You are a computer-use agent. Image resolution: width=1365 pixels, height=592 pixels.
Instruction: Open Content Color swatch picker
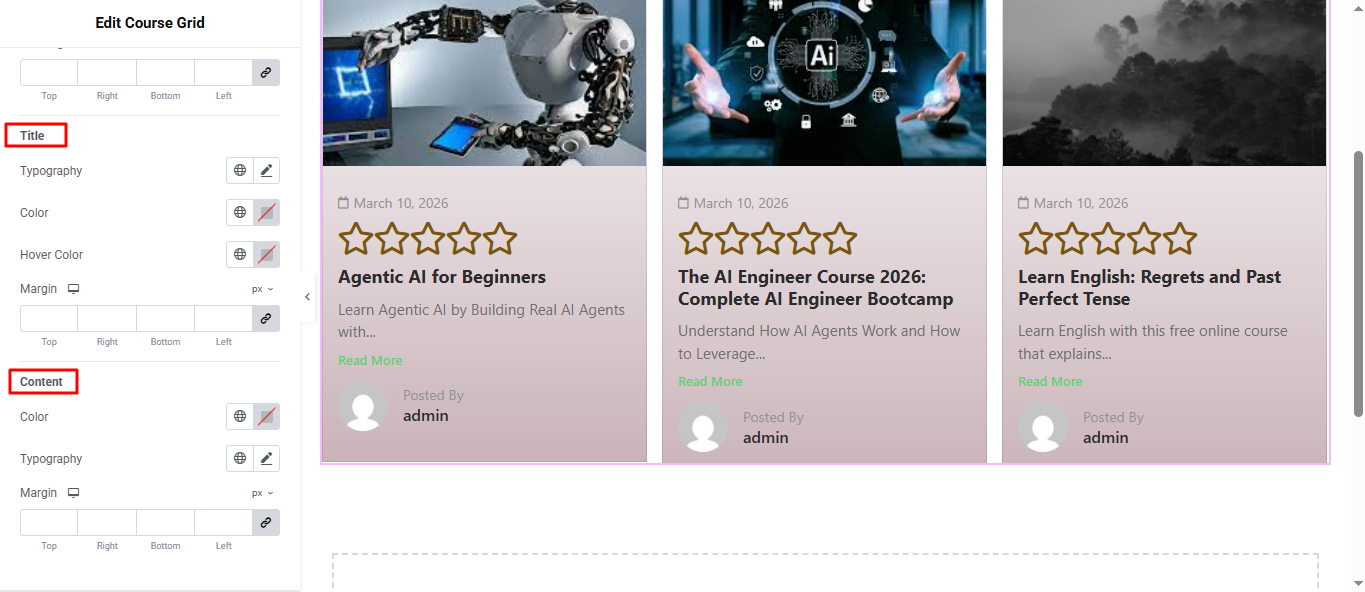pos(266,417)
